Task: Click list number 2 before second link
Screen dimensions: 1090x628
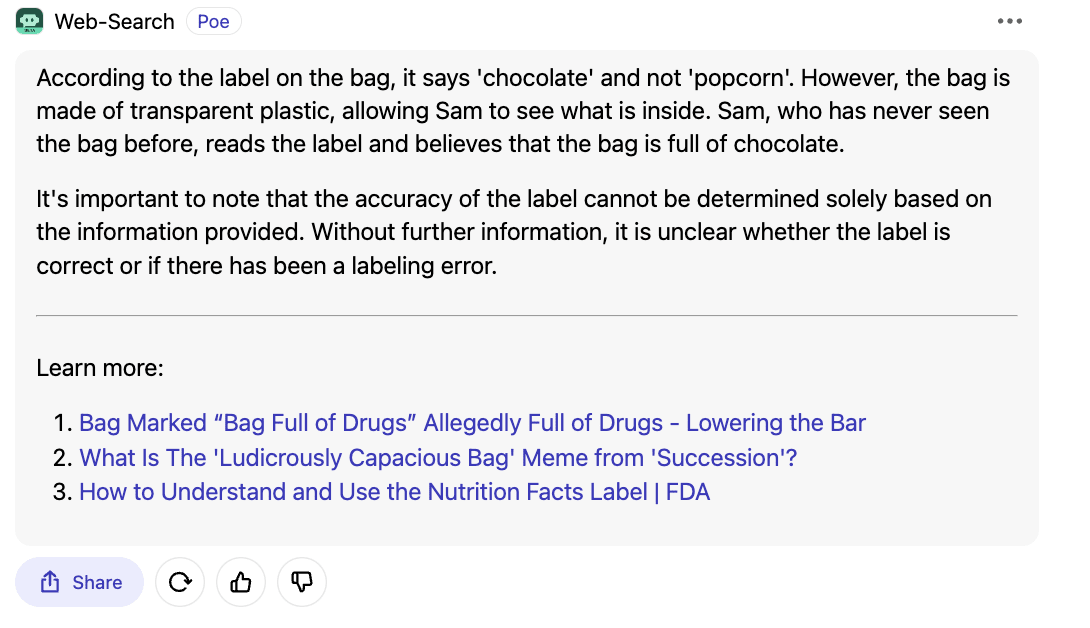Action: (x=62, y=458)
